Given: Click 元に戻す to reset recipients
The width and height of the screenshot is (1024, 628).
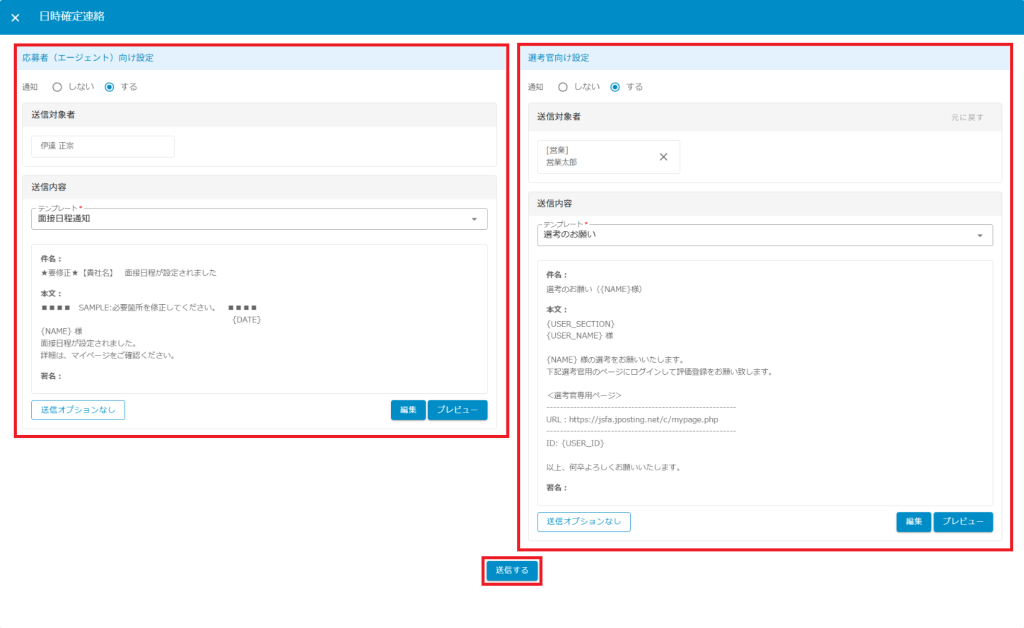Looking at the screenshot, I should (967, 118).
